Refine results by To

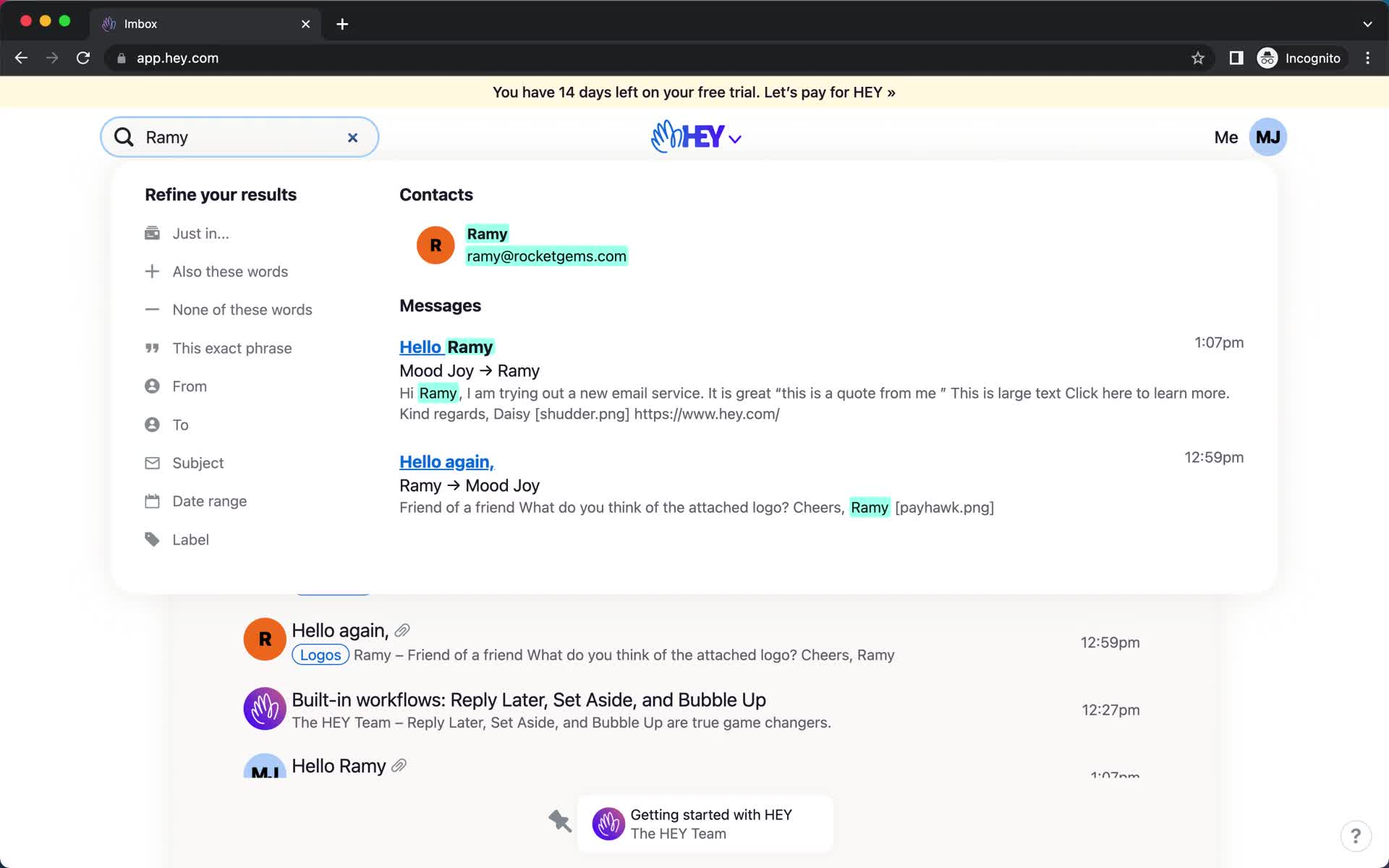(x=180, y=425)
